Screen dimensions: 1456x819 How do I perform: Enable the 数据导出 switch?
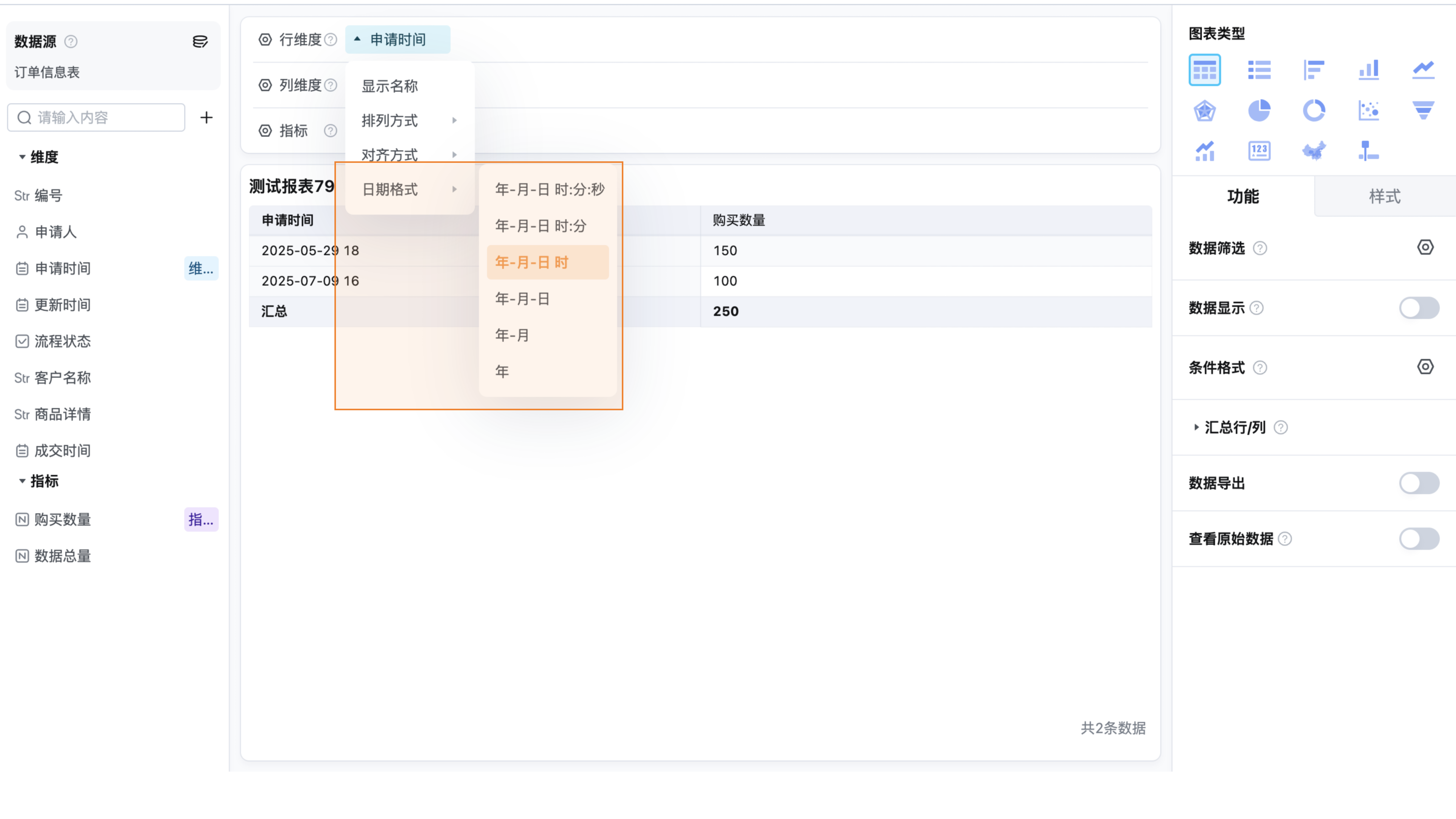[x=1419, y=483]
